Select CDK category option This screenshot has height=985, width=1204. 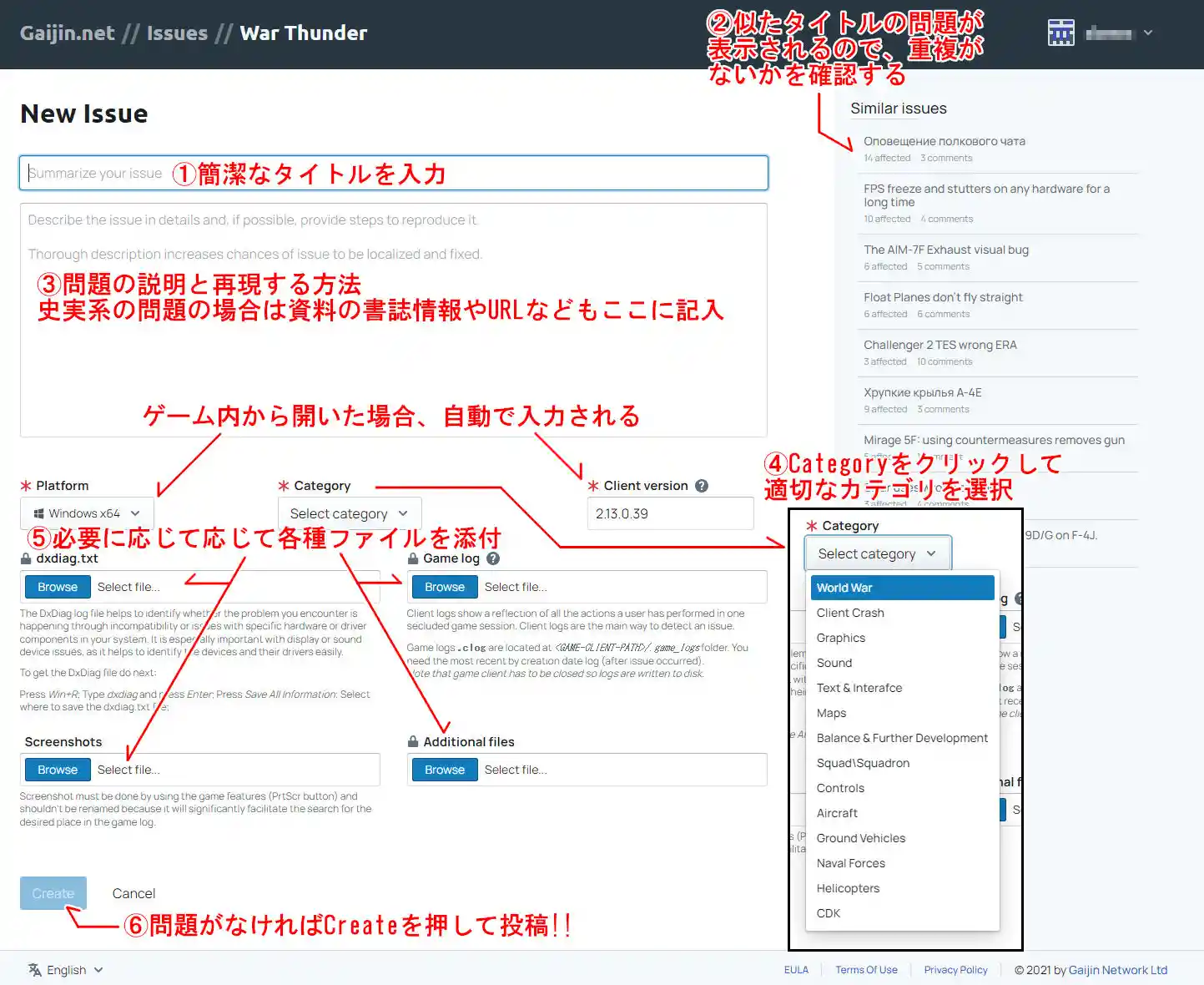(903, 913)
